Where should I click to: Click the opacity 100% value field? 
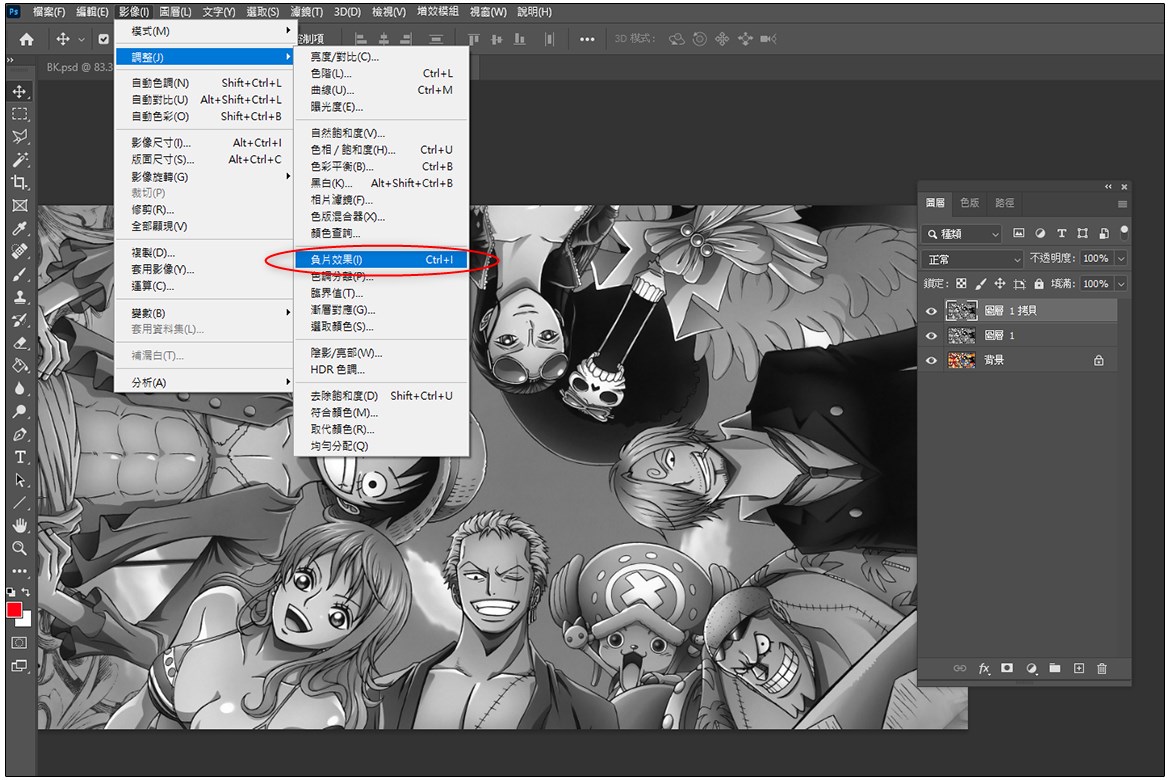pyautogui.click(x=1095, y=258)
